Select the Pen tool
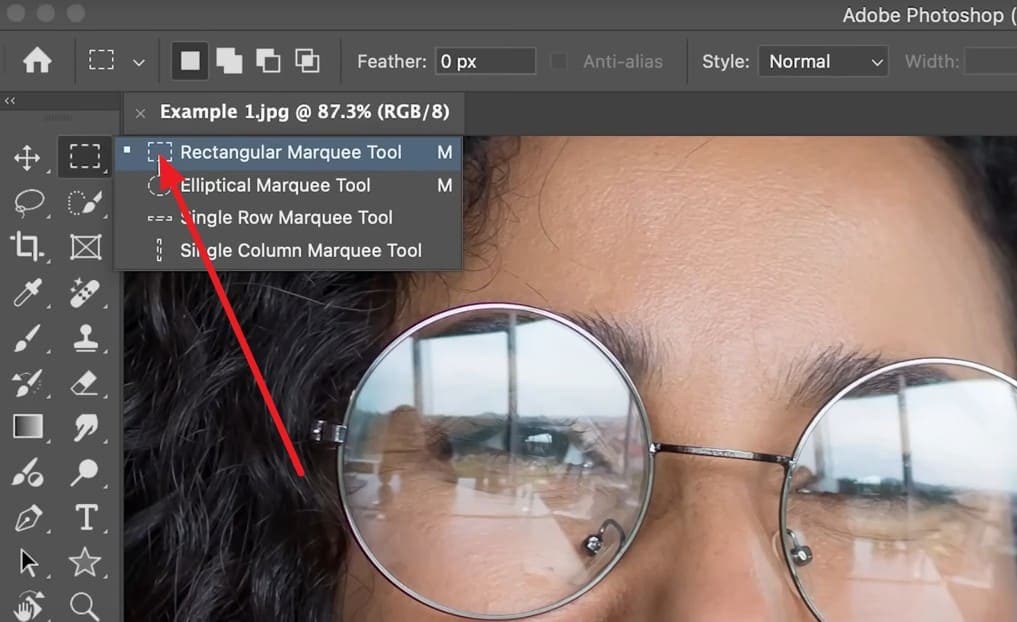 [28, 518]
